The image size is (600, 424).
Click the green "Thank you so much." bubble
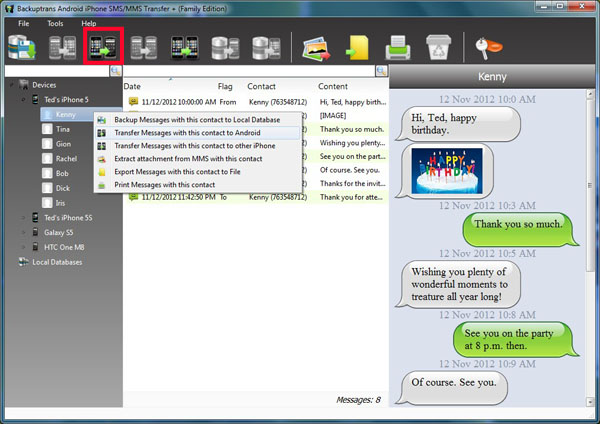(520, 229)
